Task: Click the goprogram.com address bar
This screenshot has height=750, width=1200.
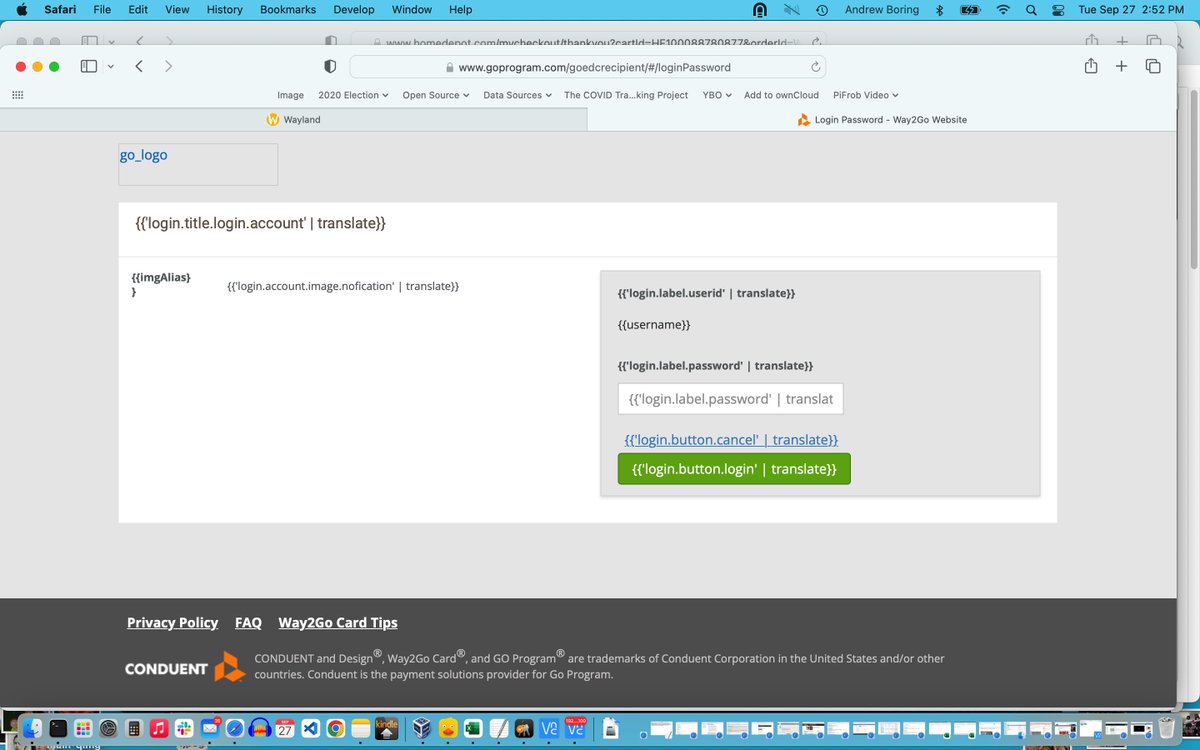Action: click(x=589, y=67)
